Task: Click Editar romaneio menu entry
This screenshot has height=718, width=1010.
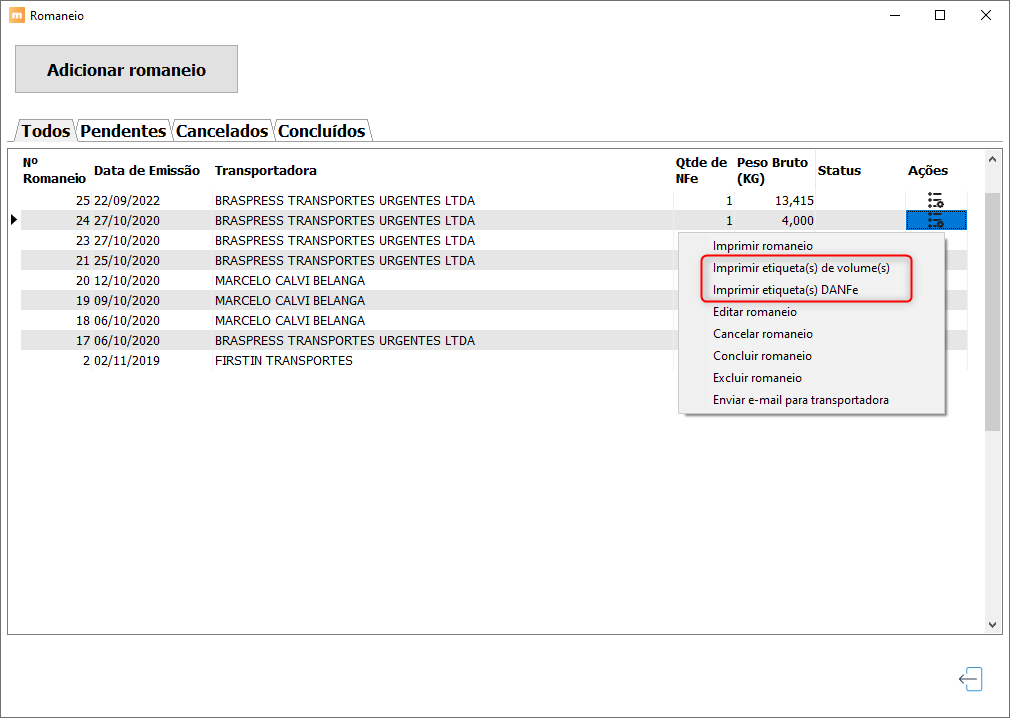Action: click(754, 312)
